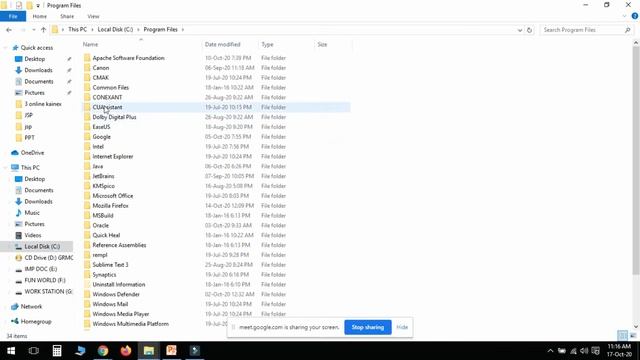Expand address bar history dropdown
This screenshot has width=640, height=360.
(x=520, y=30)
